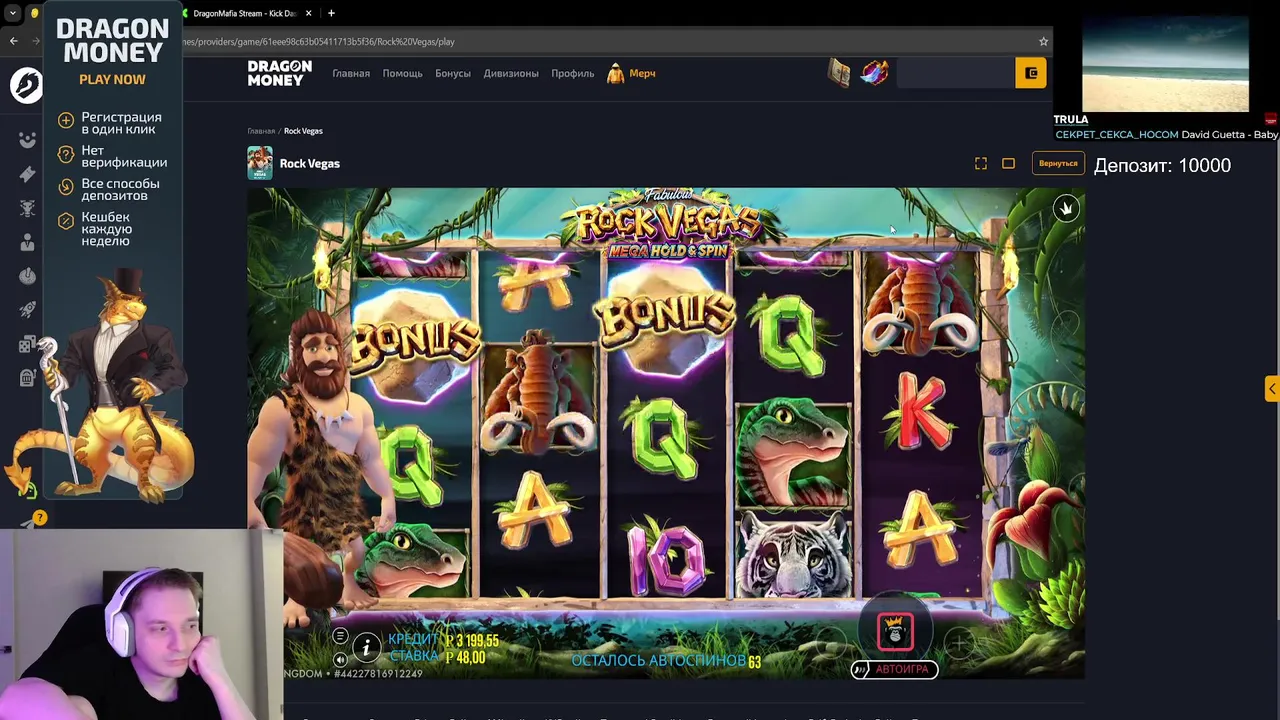Increase the bet with plus button

tap(958, 644)
